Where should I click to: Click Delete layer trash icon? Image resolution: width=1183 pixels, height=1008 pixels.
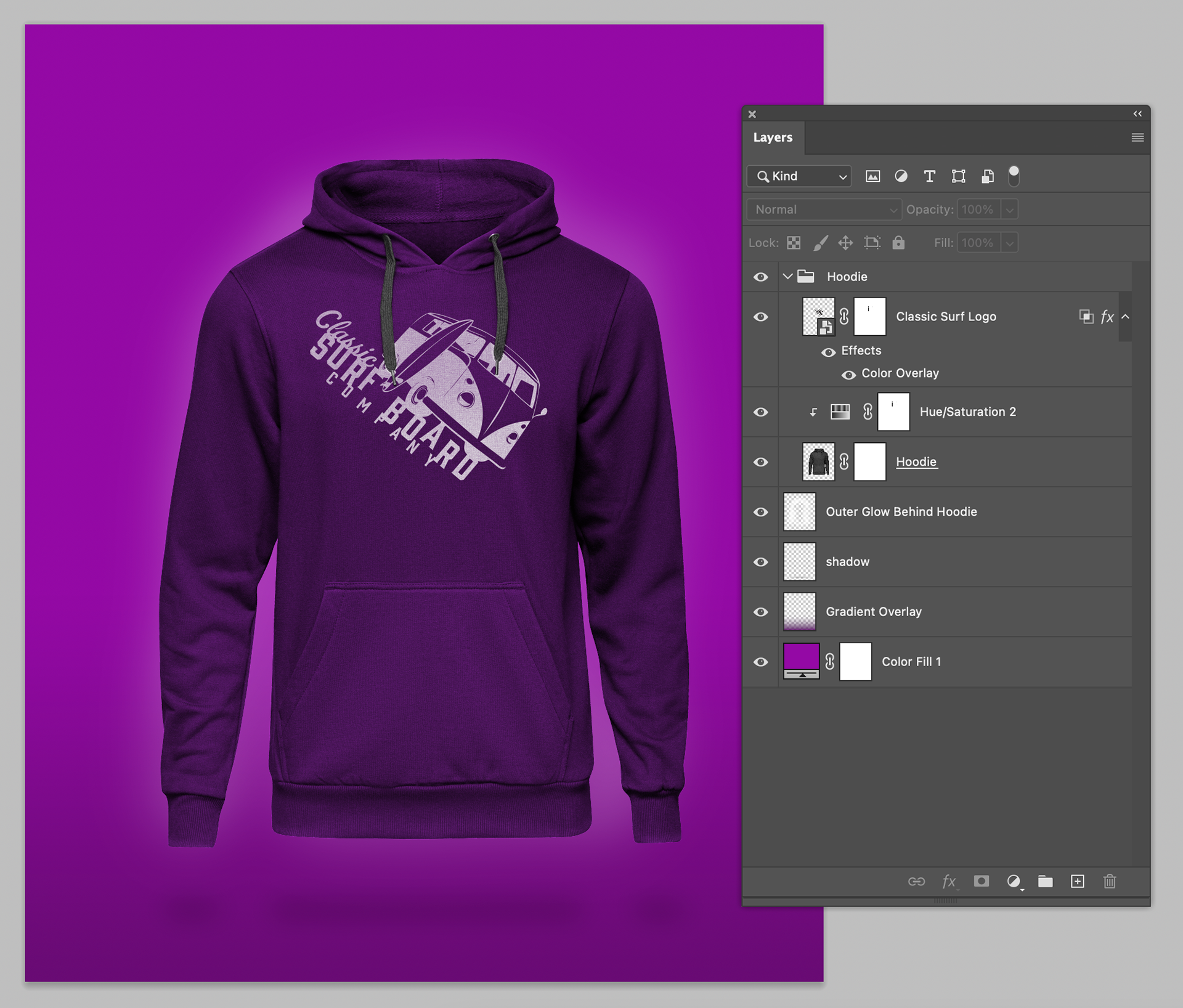[x=1109, y=881]
